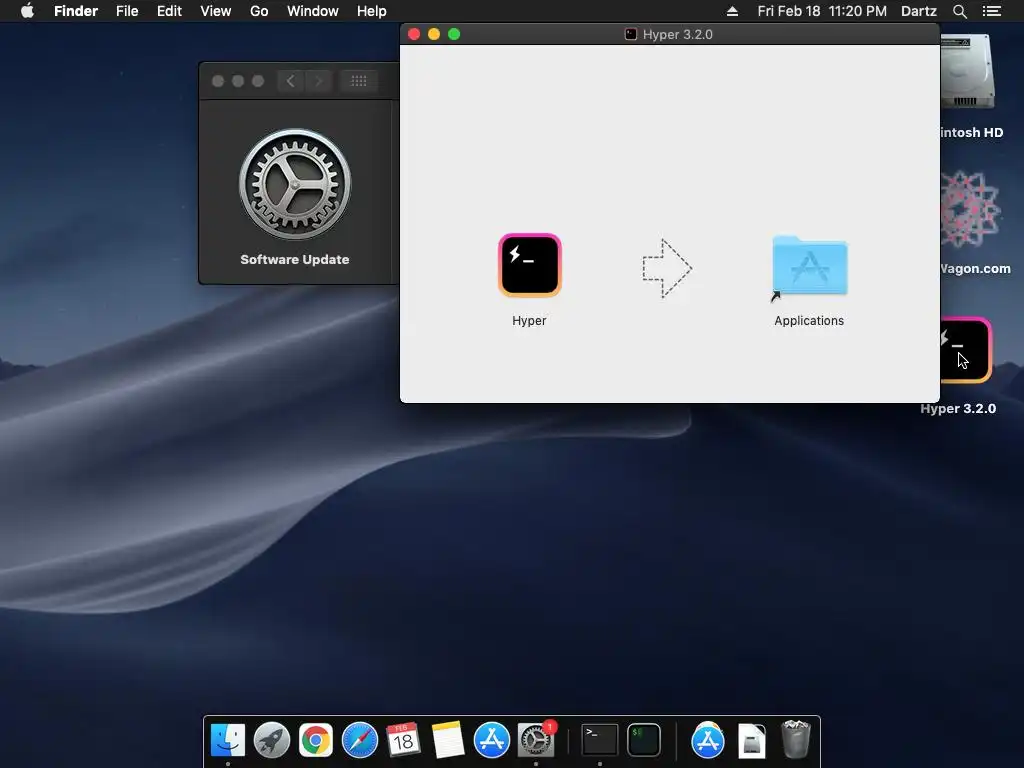Open the Applications folder shortcut

pyautogui.click(x=809, y=266)
